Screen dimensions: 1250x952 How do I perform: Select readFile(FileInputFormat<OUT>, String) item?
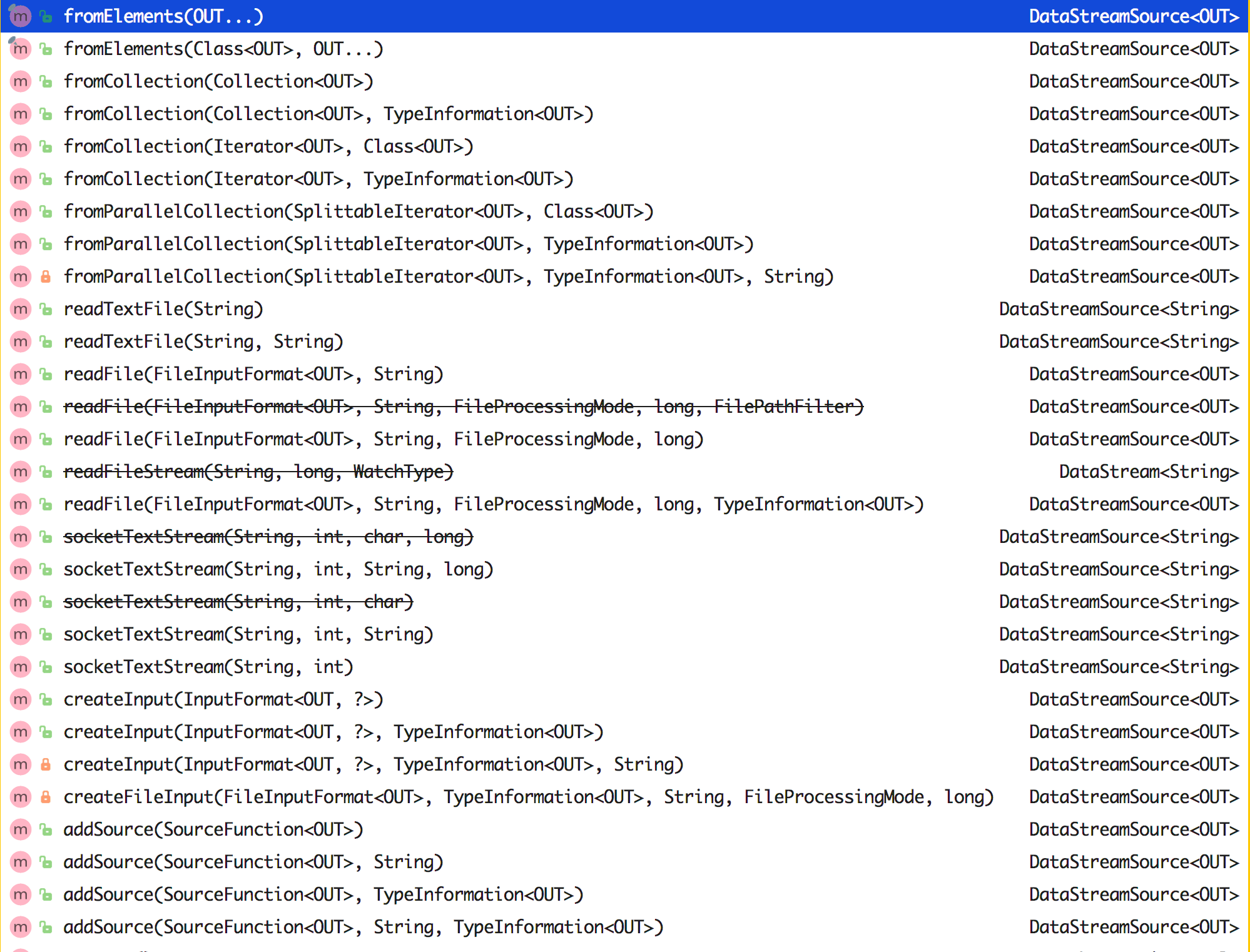click(253, 374)
